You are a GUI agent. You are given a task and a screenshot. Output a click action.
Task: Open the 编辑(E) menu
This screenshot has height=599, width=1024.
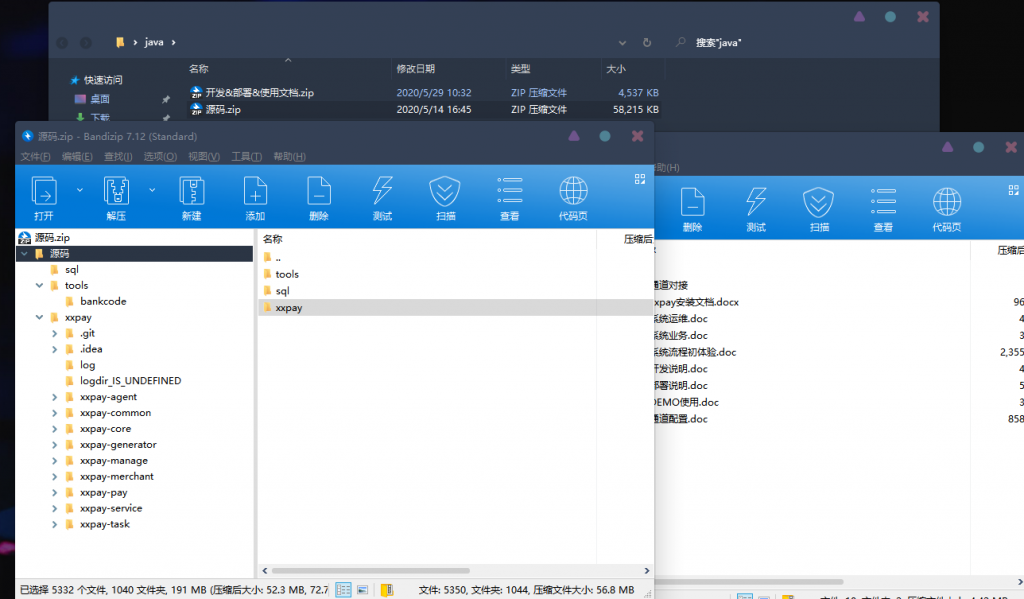point(77,157)
